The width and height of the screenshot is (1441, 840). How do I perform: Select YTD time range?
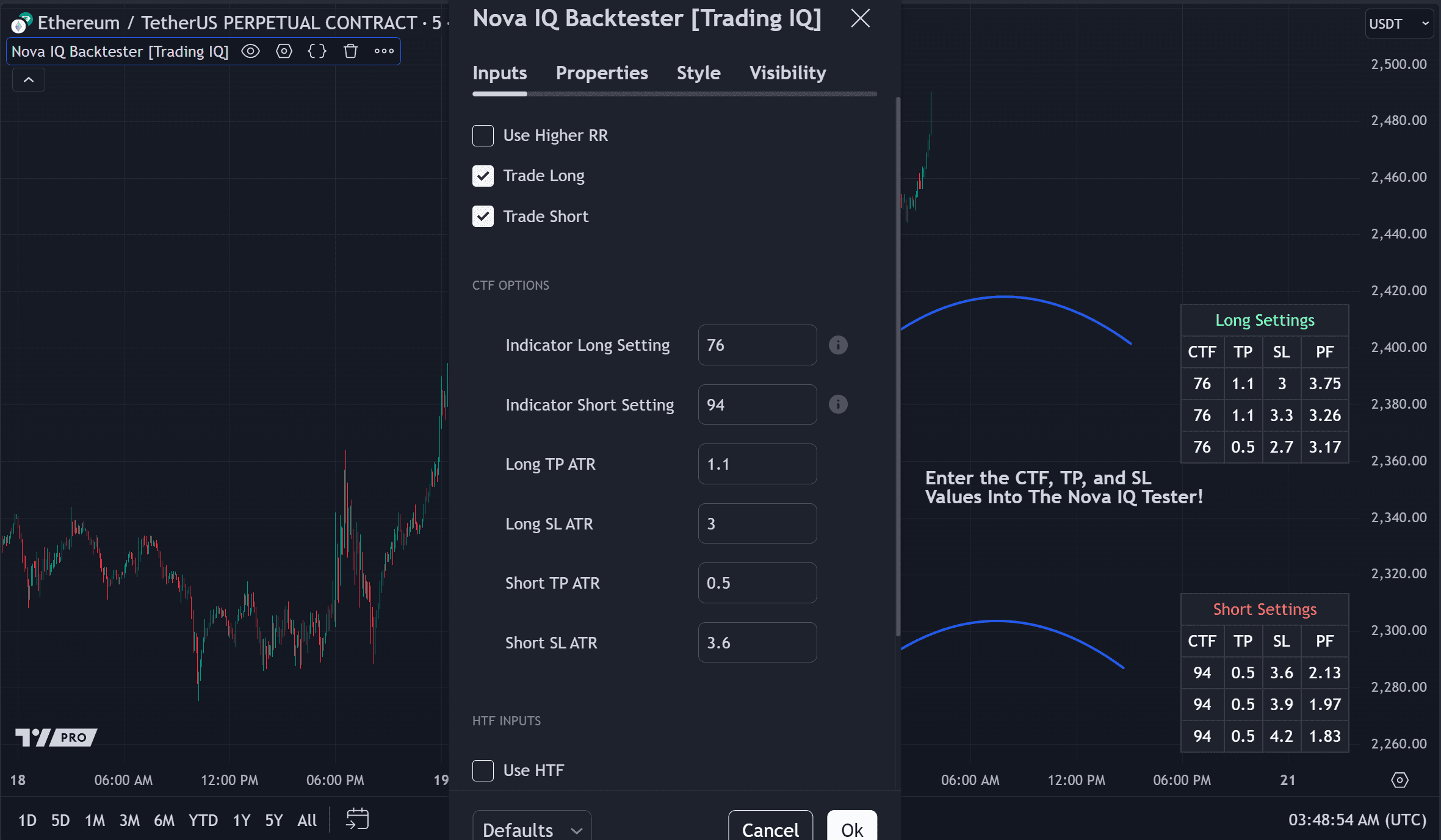tap(203, 820)
